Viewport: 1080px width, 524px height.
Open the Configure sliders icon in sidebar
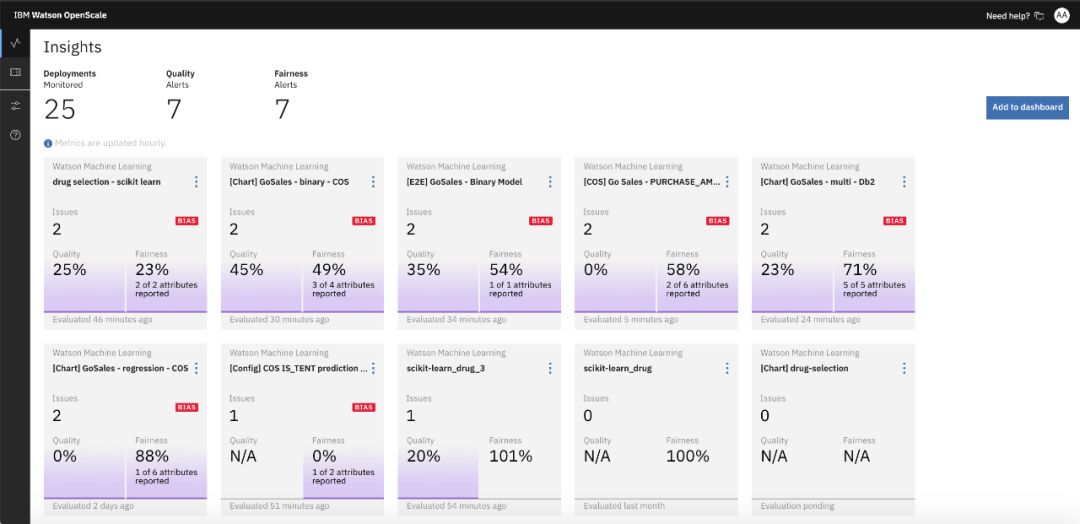(15, 105)
